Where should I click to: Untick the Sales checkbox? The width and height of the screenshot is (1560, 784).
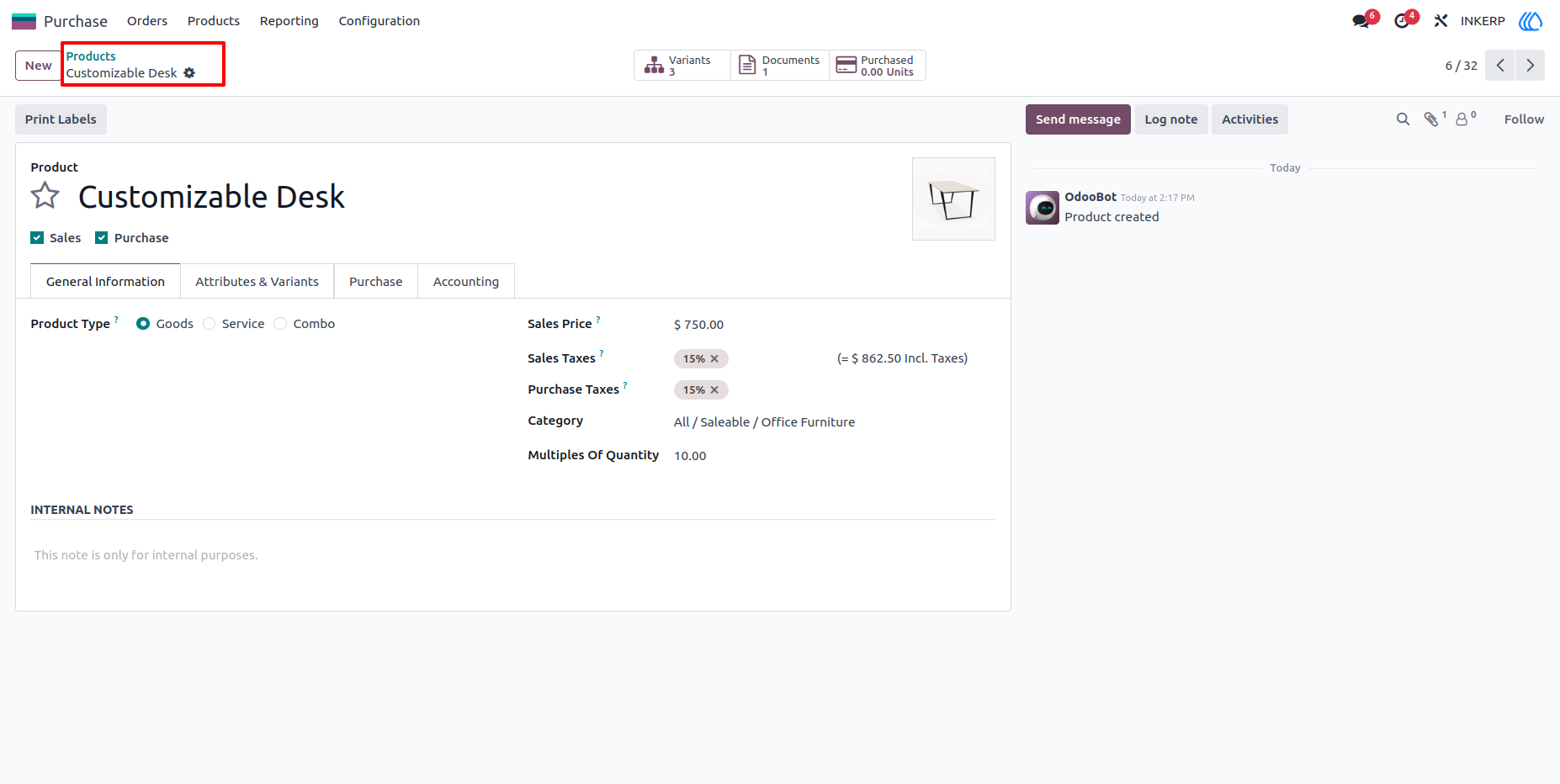[x=37, y=238]
